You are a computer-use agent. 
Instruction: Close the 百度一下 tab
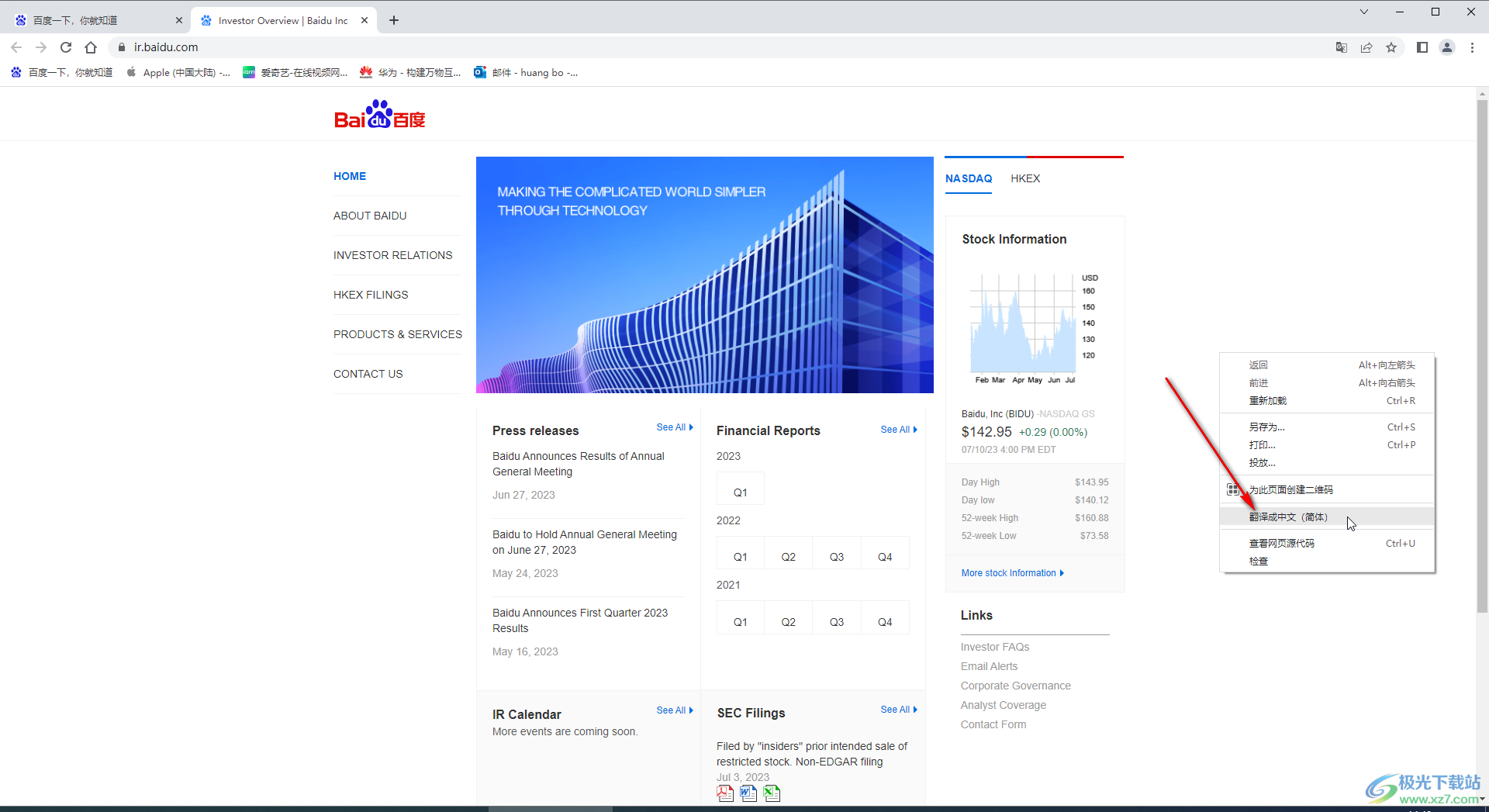[x=179, y=20]
